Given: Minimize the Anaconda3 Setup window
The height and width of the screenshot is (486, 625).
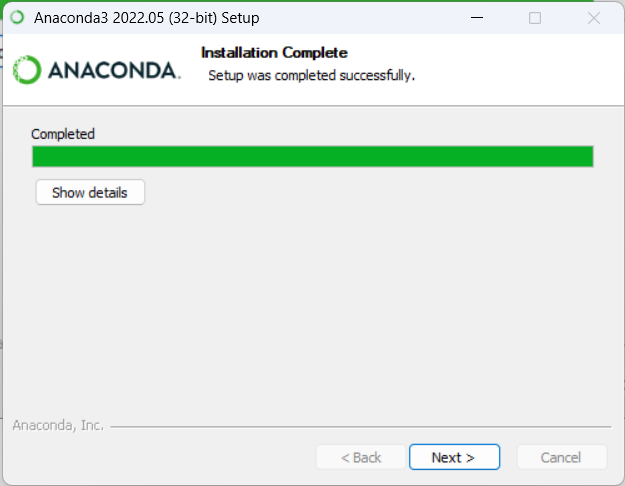Looking at the screenshot, I should click(477, 18).
